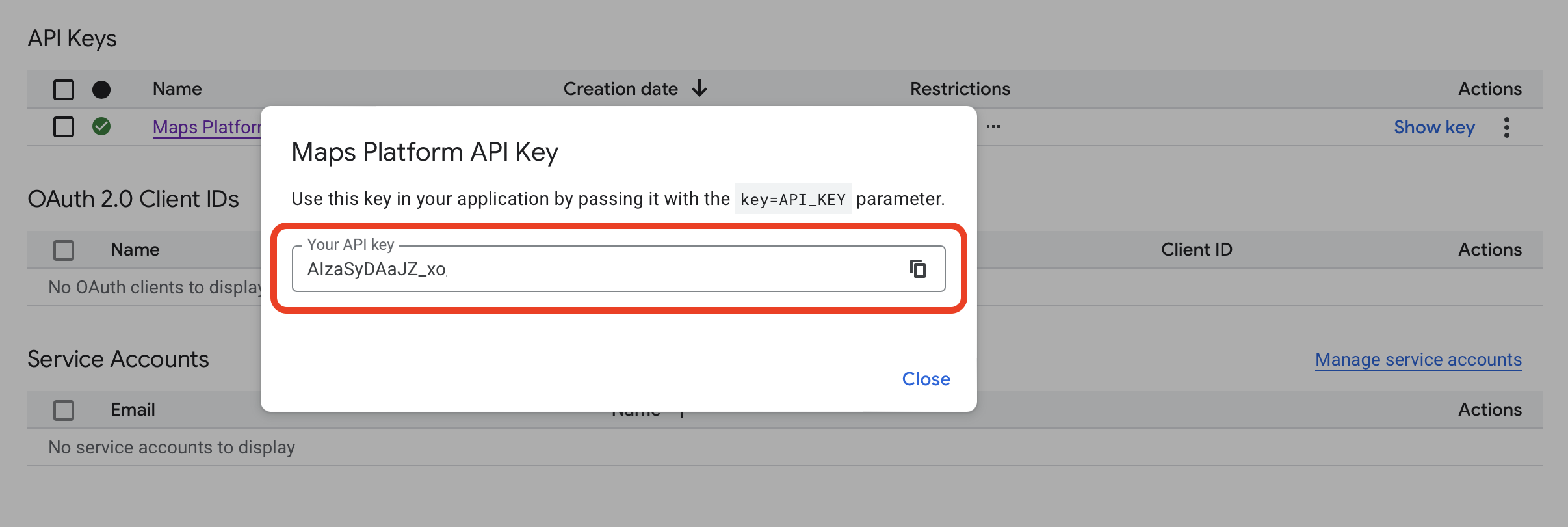Click the green checkmark status icon

(101, 126)
